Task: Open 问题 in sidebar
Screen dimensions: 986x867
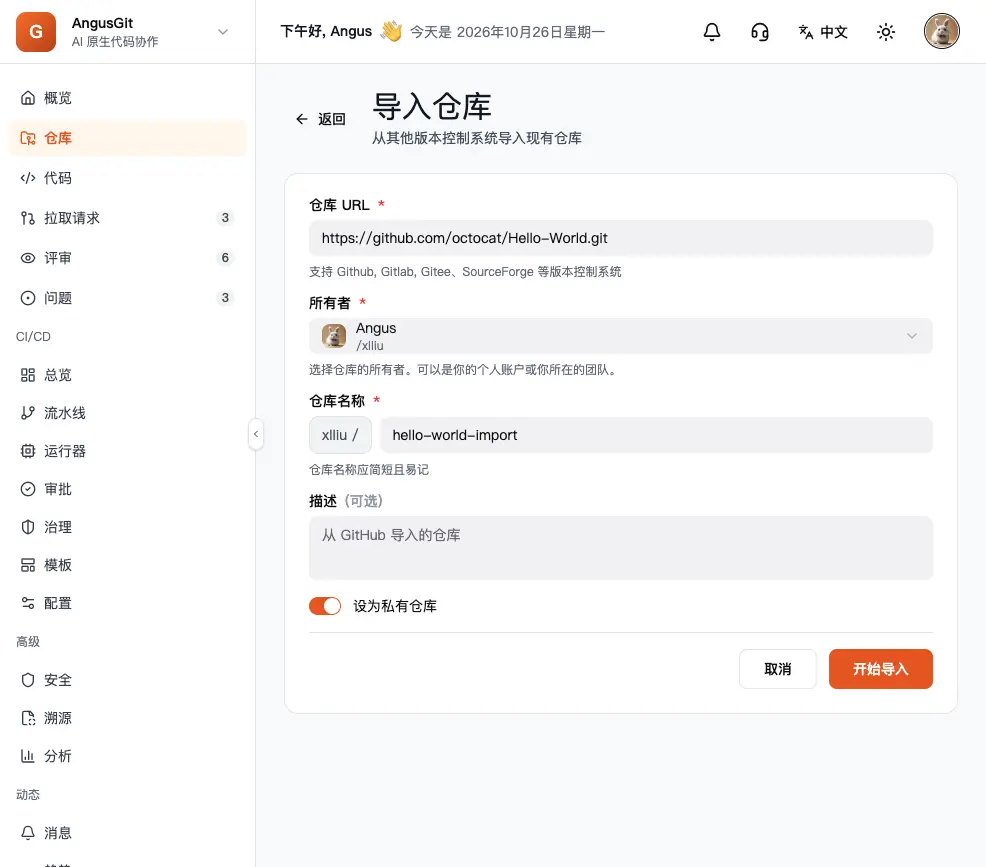Action: pos(128,297)
